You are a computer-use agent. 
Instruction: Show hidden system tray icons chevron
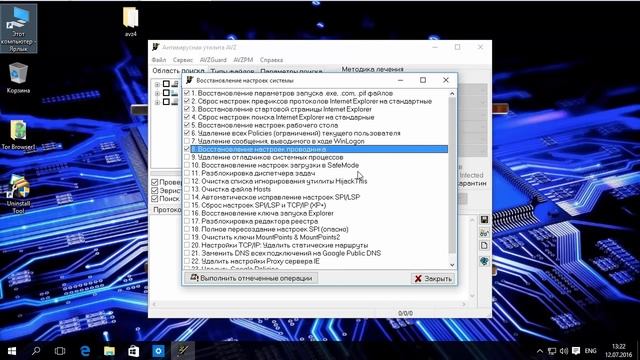click(x=540, y=351)
